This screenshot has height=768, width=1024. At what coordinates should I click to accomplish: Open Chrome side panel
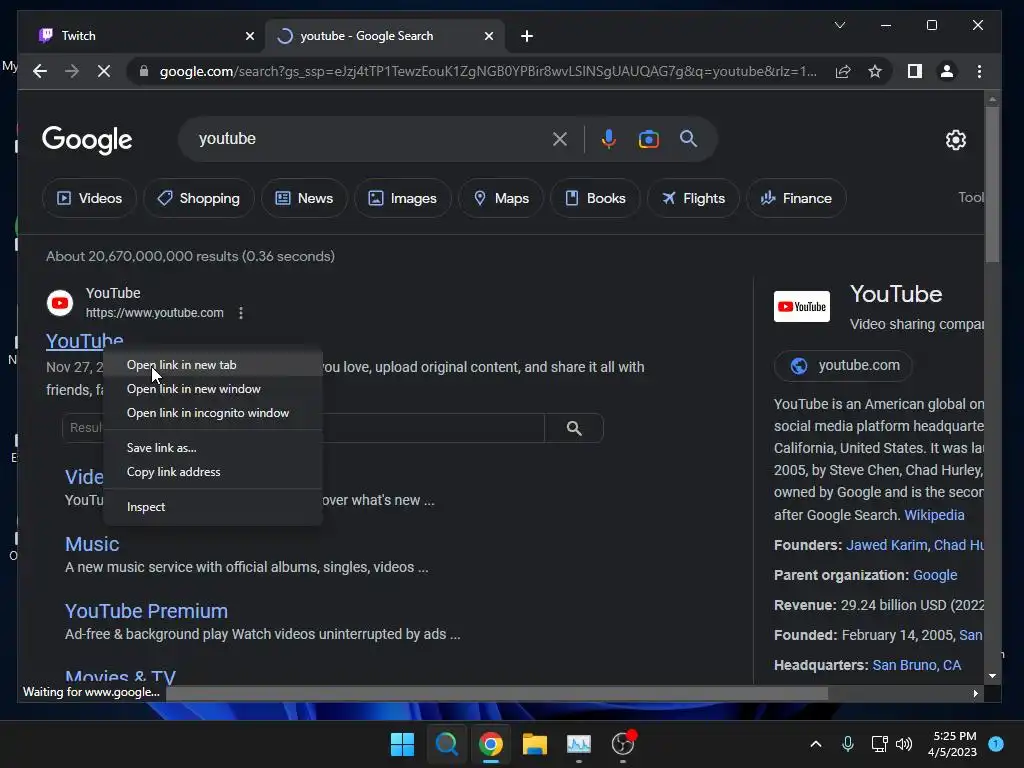915,71
